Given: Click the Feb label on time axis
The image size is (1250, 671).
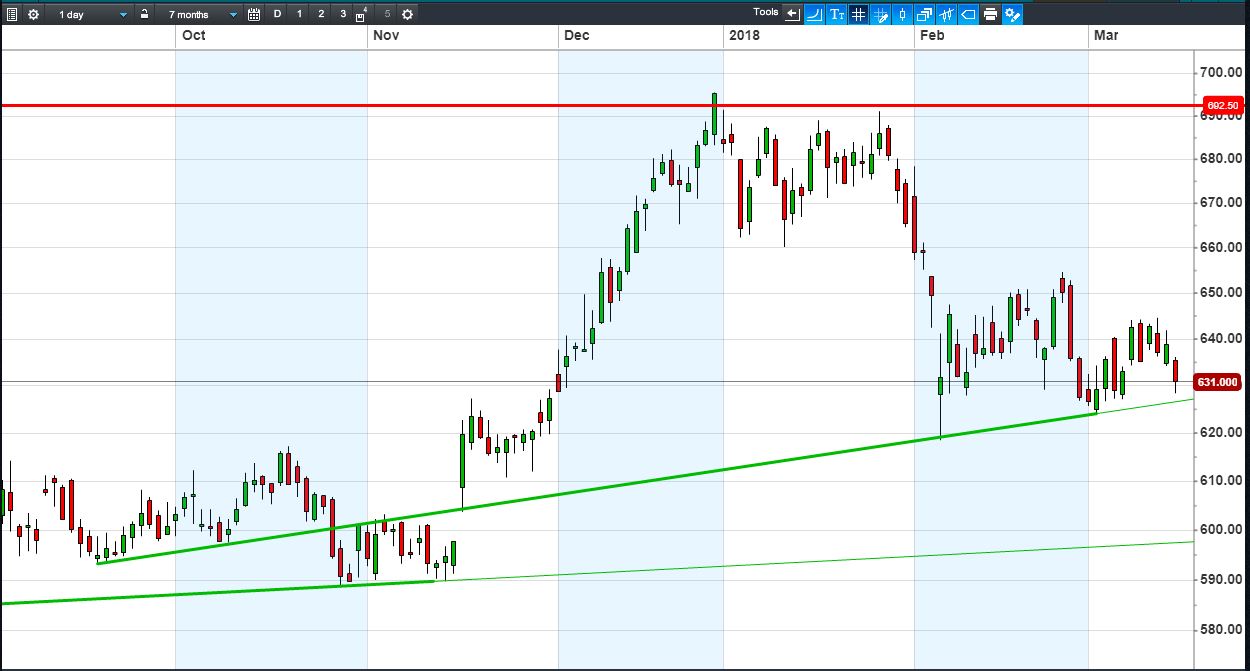Looking at the screenshot, I should [x=932, y=36].
